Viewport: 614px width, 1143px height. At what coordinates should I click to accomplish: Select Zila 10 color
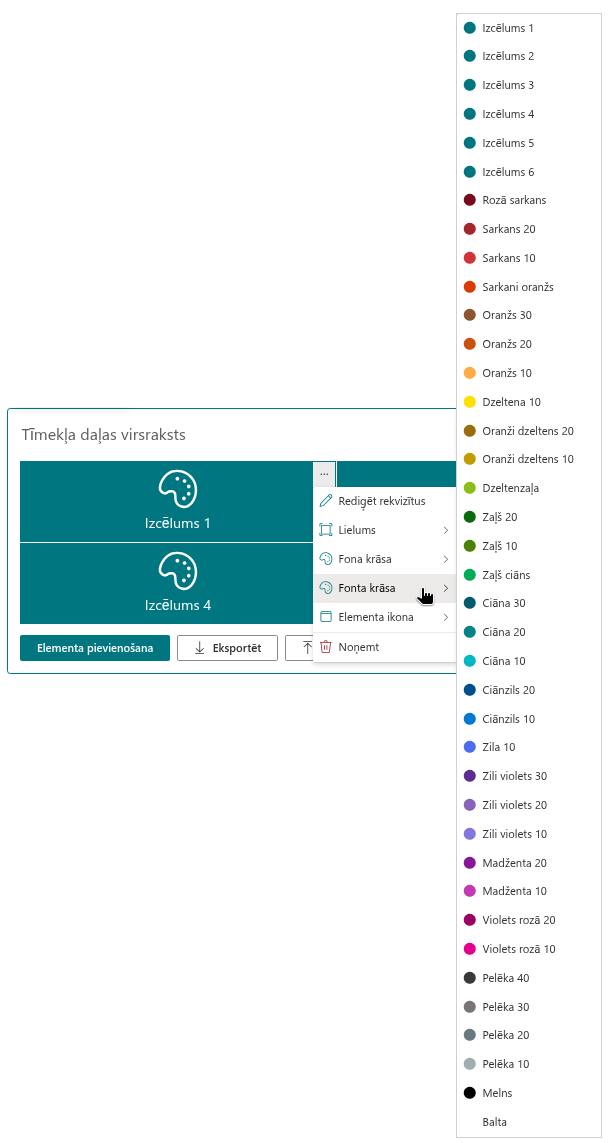(529, 747)
